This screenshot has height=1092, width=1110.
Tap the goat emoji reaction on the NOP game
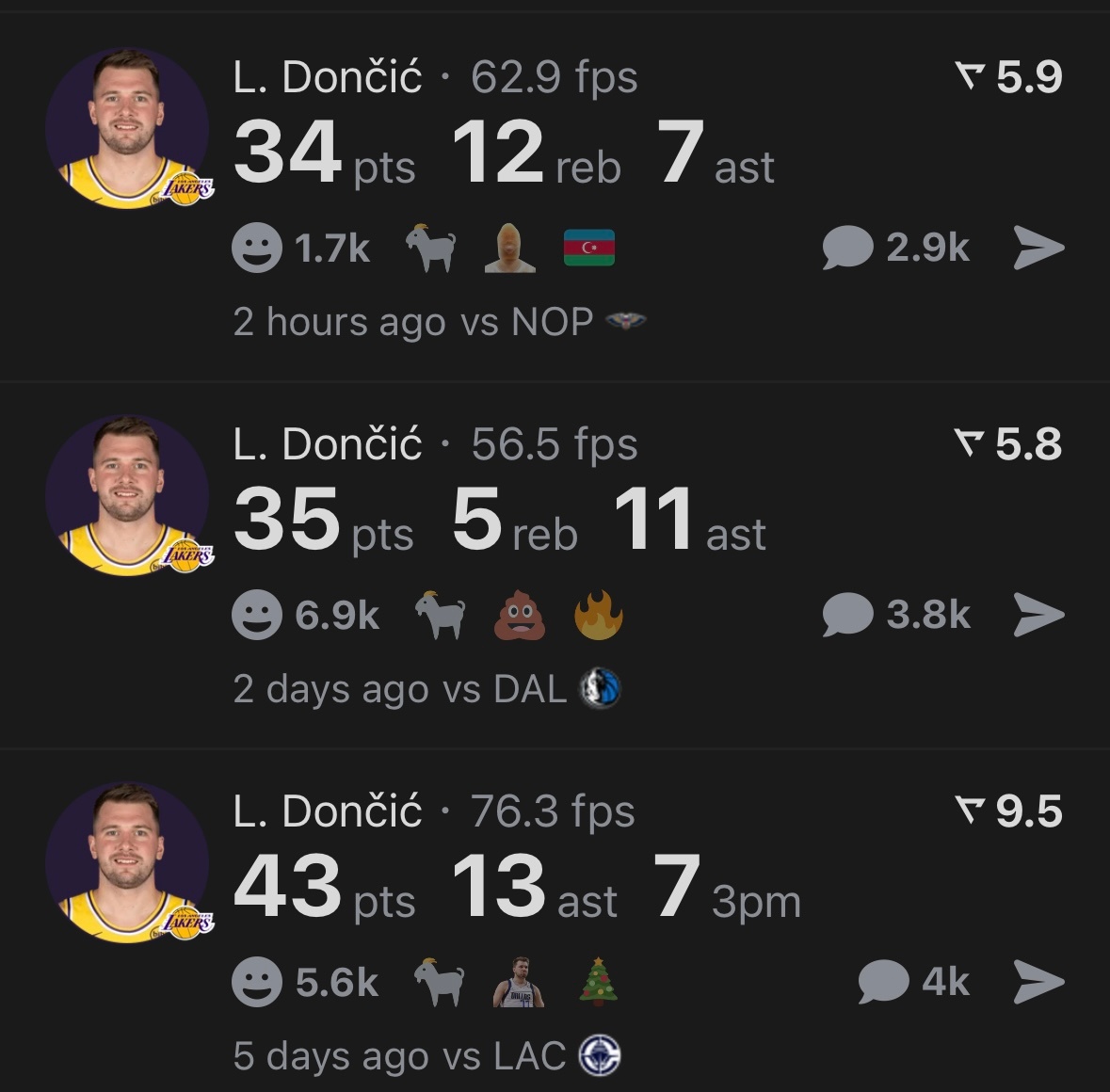pos(430,249)
